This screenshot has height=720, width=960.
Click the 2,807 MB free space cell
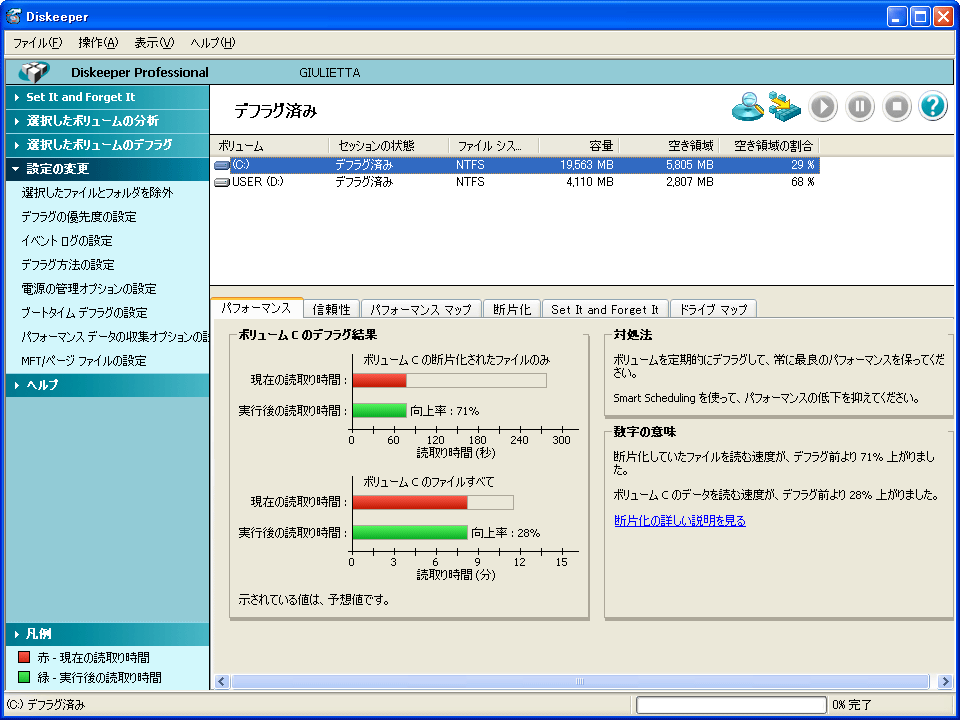click(689, 182)
